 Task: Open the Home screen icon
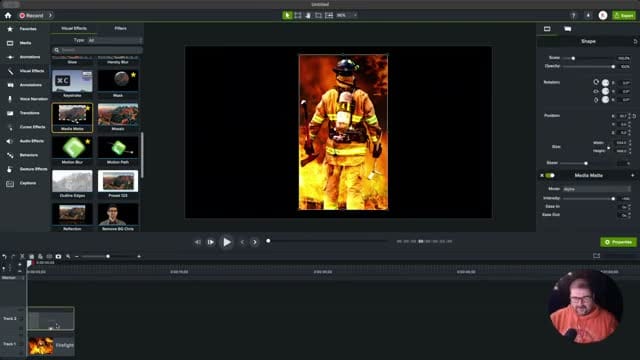click(8, 16)
